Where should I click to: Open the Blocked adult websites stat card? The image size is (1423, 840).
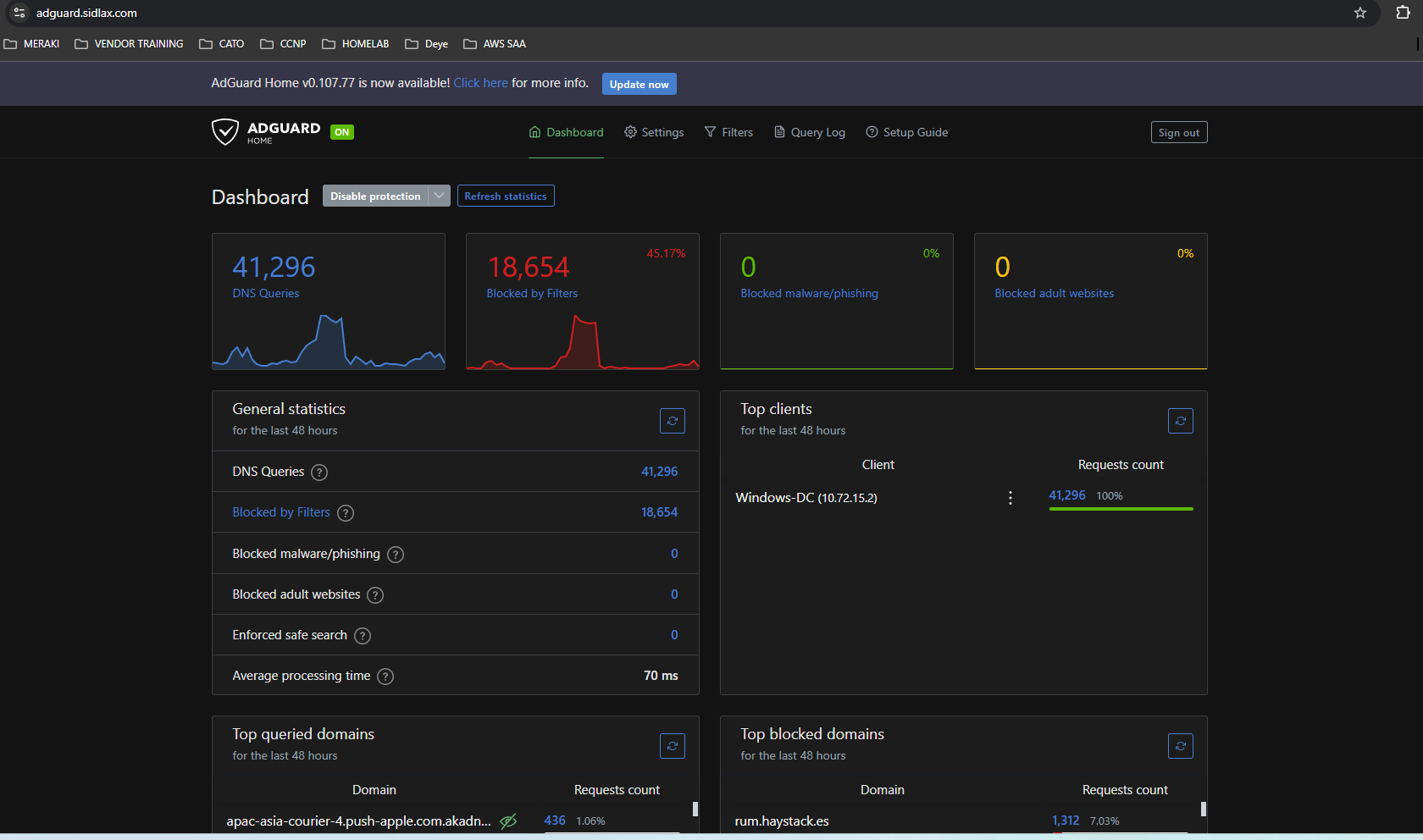click(1091, 301)
